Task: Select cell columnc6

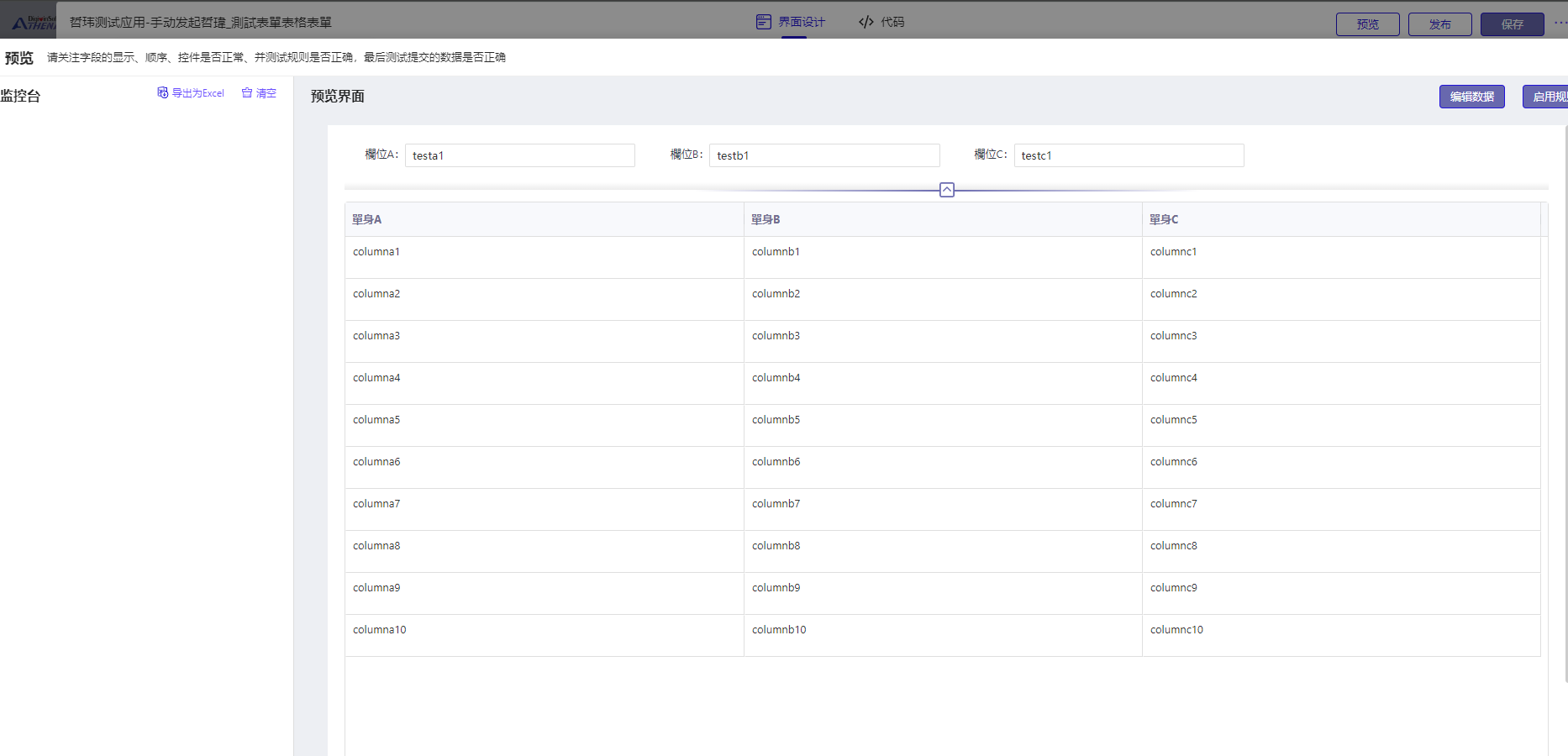Action: pyautogui.click(x=1341, y=467)
